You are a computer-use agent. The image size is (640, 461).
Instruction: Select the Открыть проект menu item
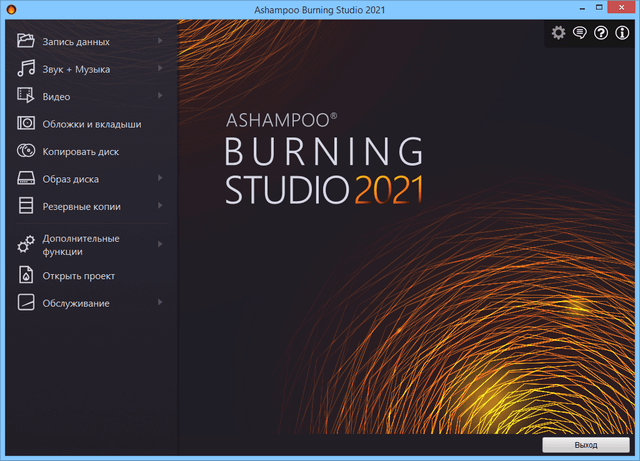click(79, 275)
